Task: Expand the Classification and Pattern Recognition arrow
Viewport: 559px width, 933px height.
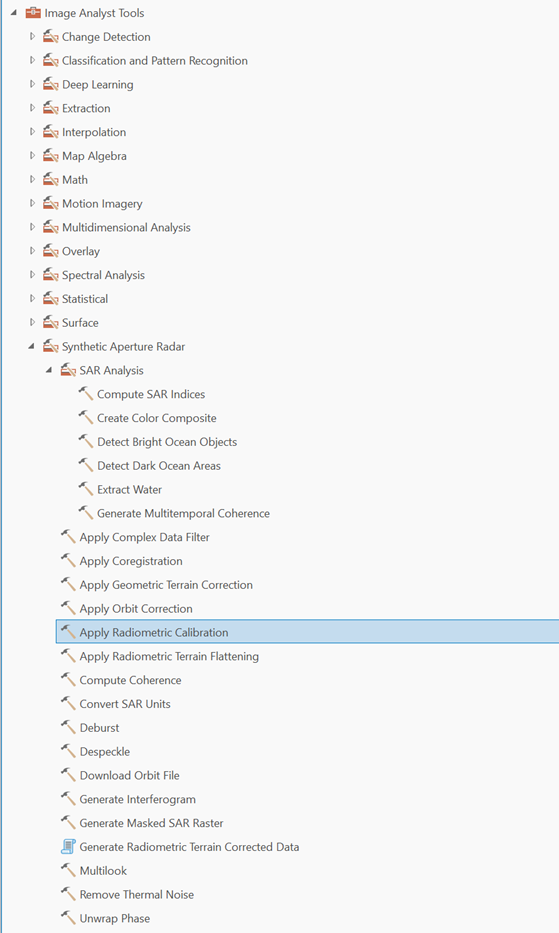Action: (32, 60)
